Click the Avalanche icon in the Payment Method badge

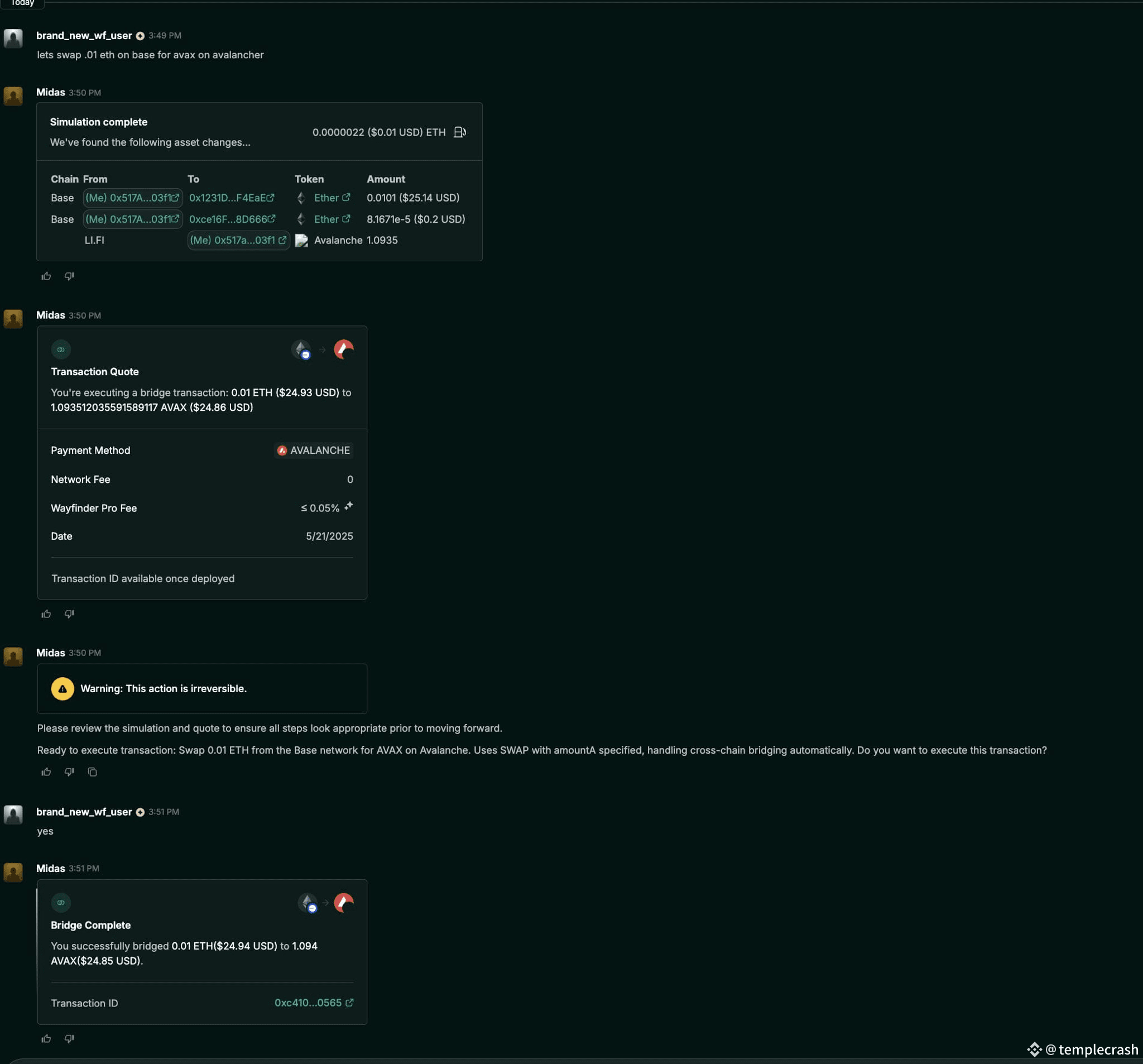(282, 450)
